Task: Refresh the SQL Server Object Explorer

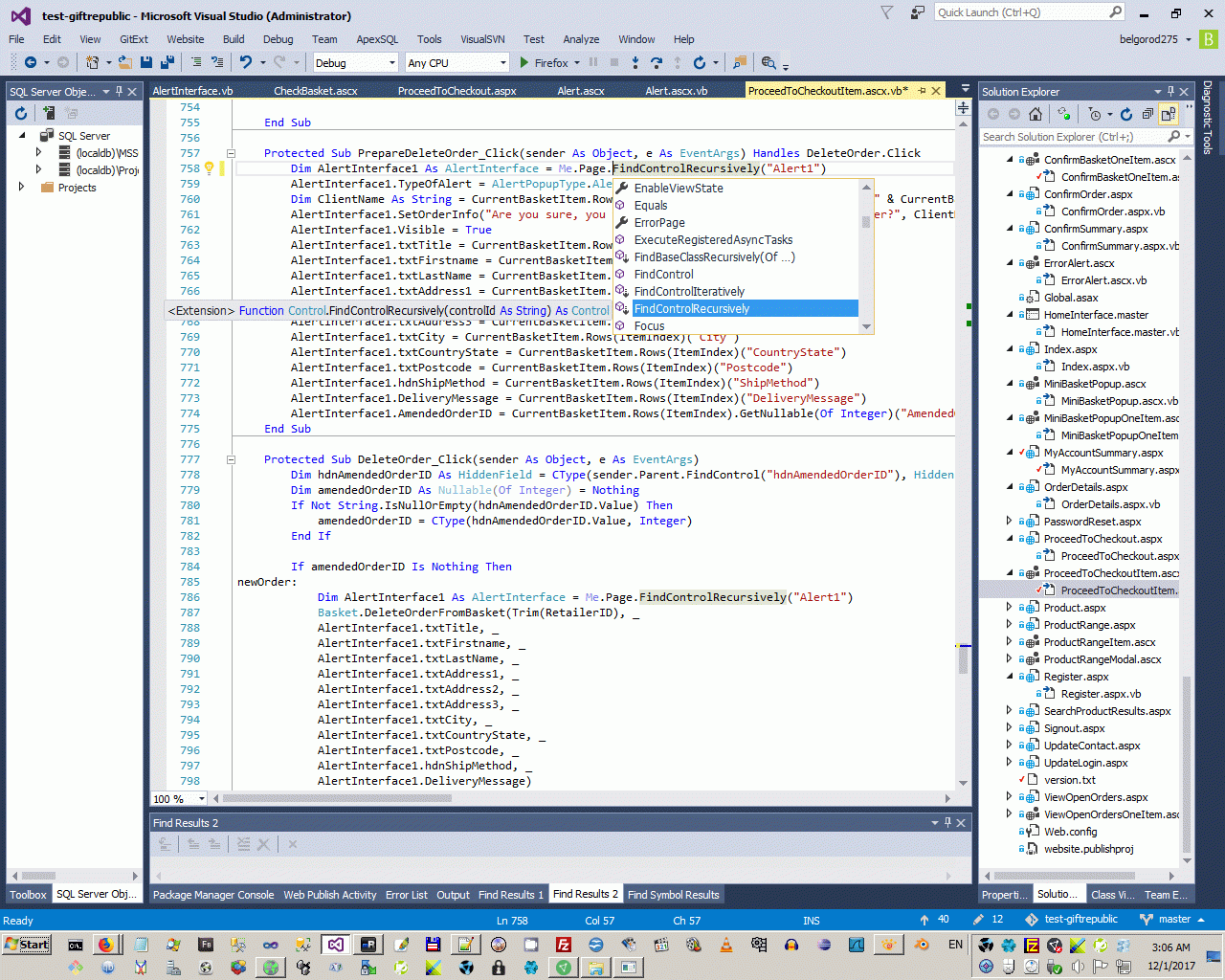Action: click(21, 113)
